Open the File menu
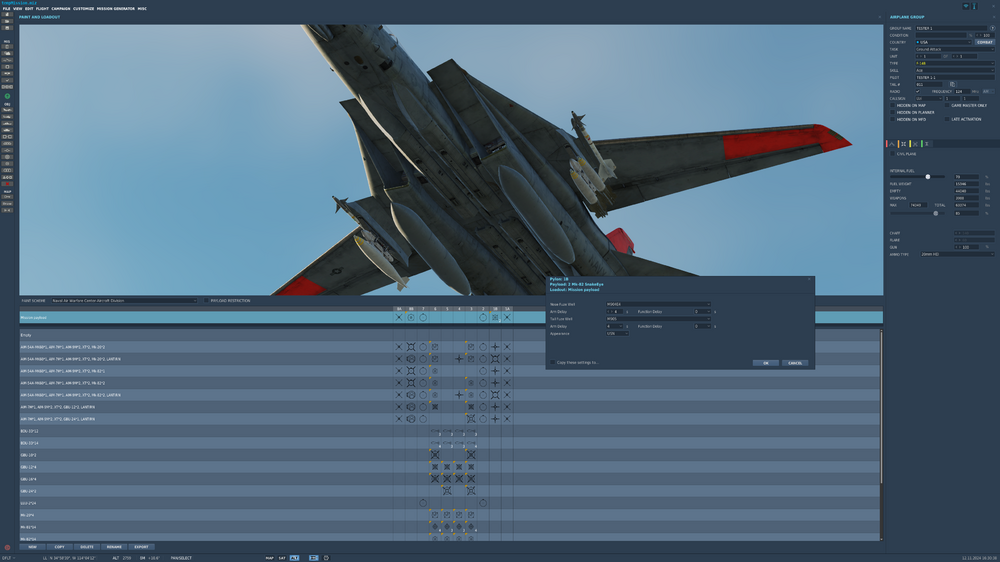This screenshot has width=1000, height=562. point(6,9)
